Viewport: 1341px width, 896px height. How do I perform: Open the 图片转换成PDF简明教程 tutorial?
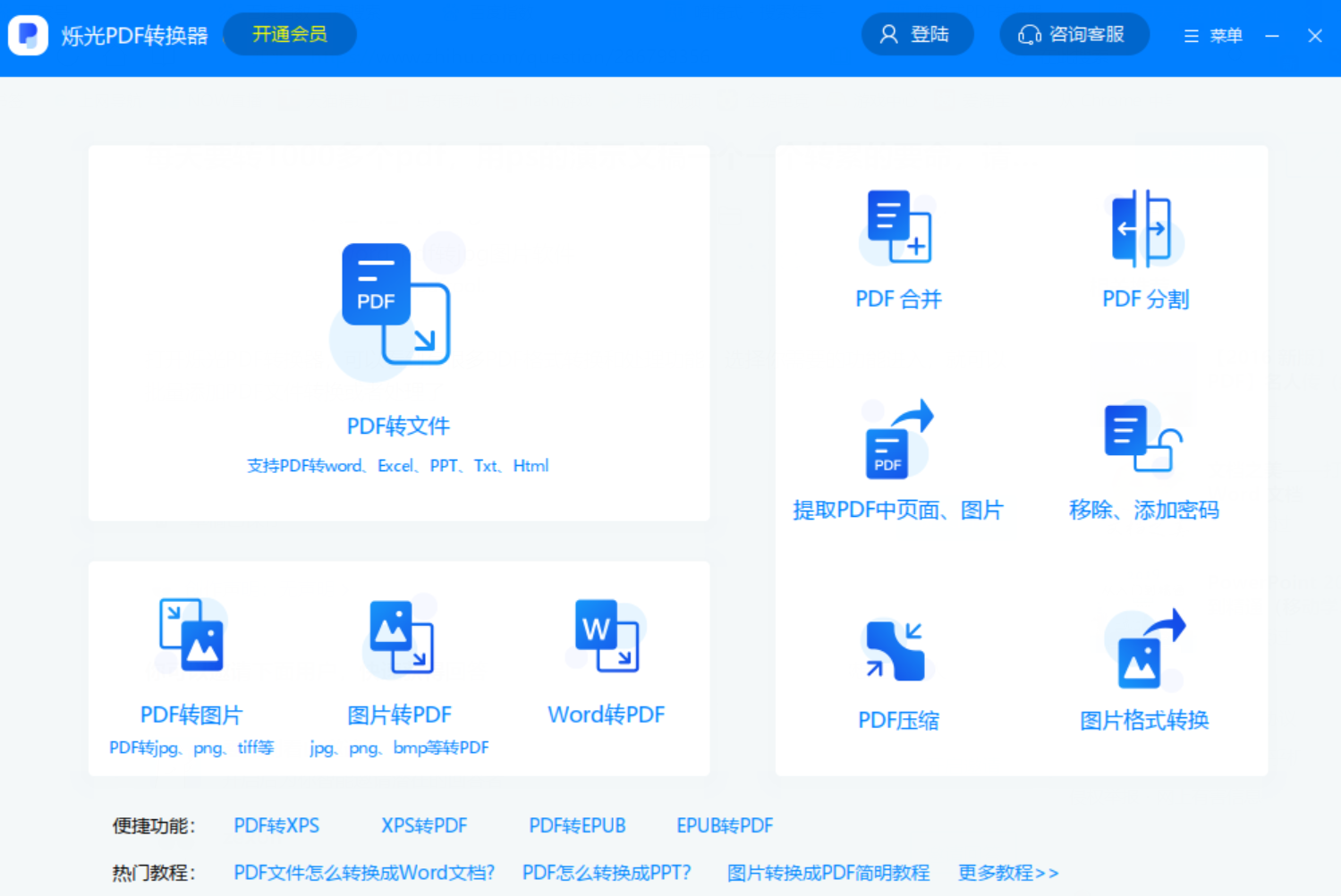click(x=828, y=873)
